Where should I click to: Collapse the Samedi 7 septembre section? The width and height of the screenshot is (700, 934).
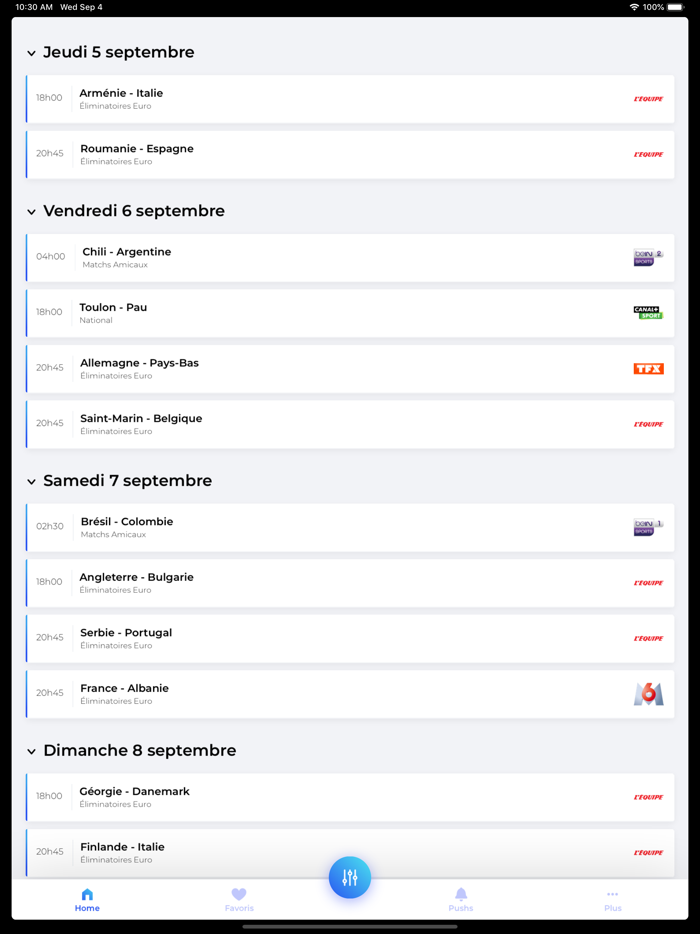(x=32, y=480)
